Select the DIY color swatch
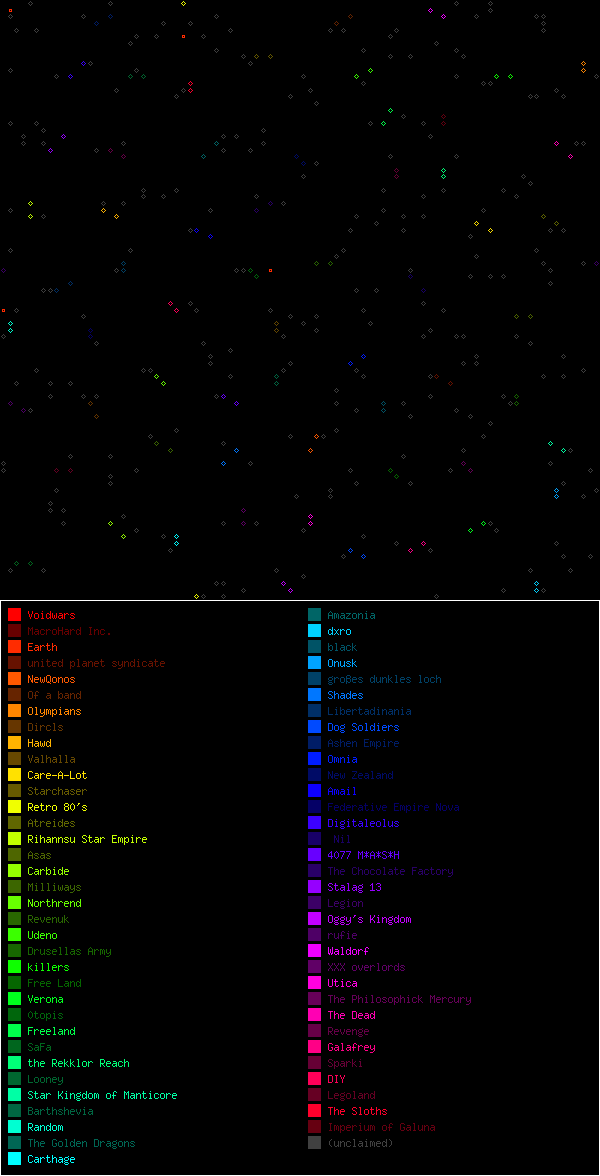Image resolution: width=600 pixels, height=1176 pixels. point(314,1079)
